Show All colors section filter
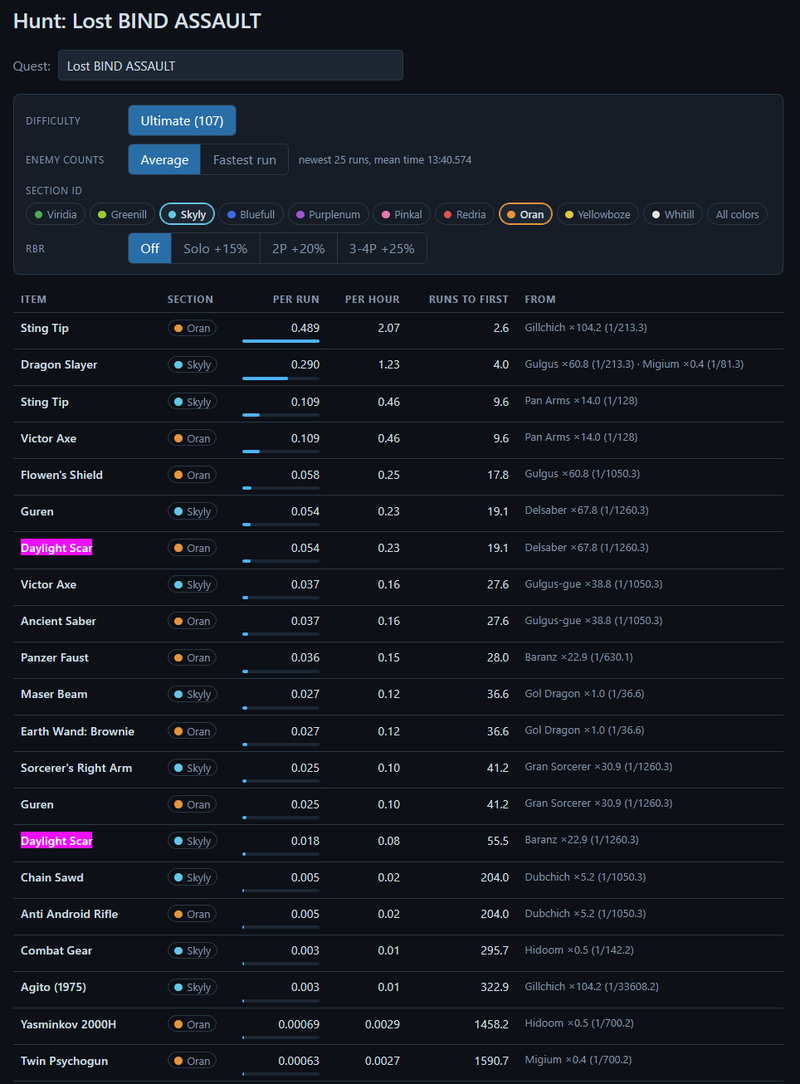Viewport: 800px width, 1084px height. [737, 214]
